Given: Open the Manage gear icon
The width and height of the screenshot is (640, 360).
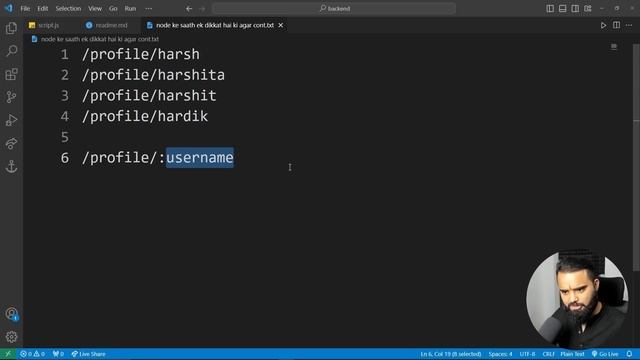Looking at the screenshot, I should [11, 337].
